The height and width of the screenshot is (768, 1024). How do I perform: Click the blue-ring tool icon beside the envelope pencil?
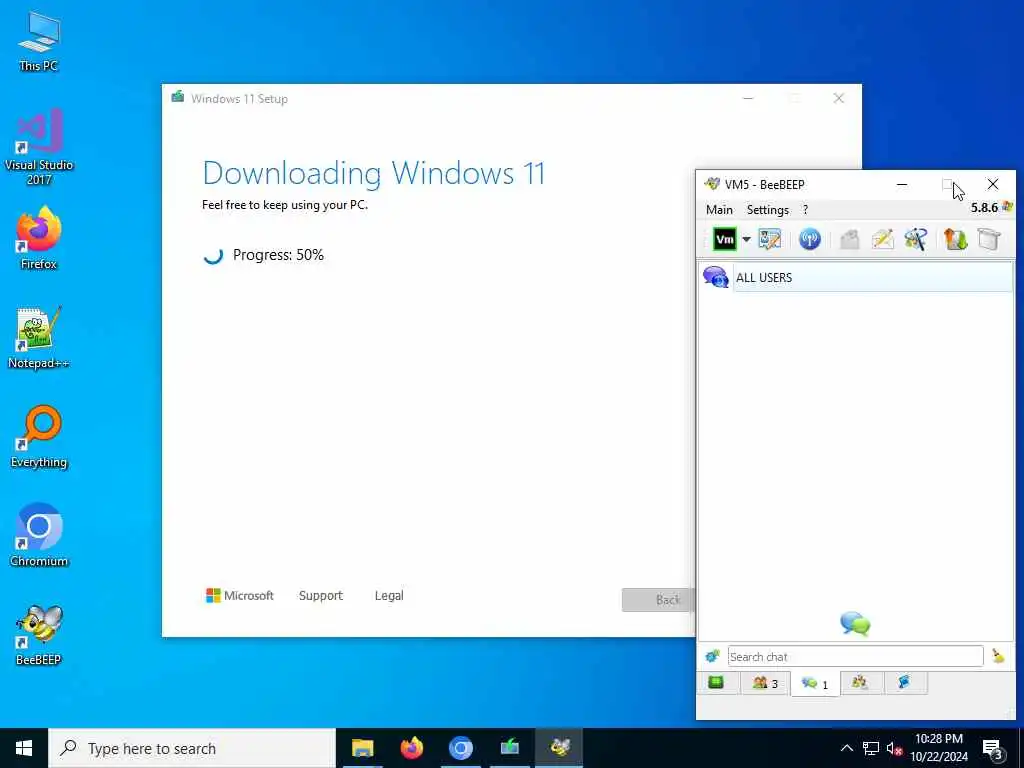(x=916, y=239)
